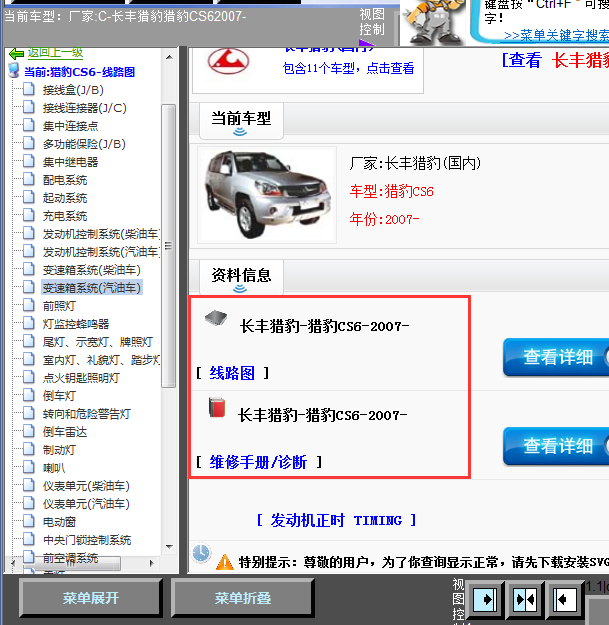The width and height of the screenshot is (609, 625).
Task: Open 发动机正时 TIMING link
Action: [x=336, y=520]
